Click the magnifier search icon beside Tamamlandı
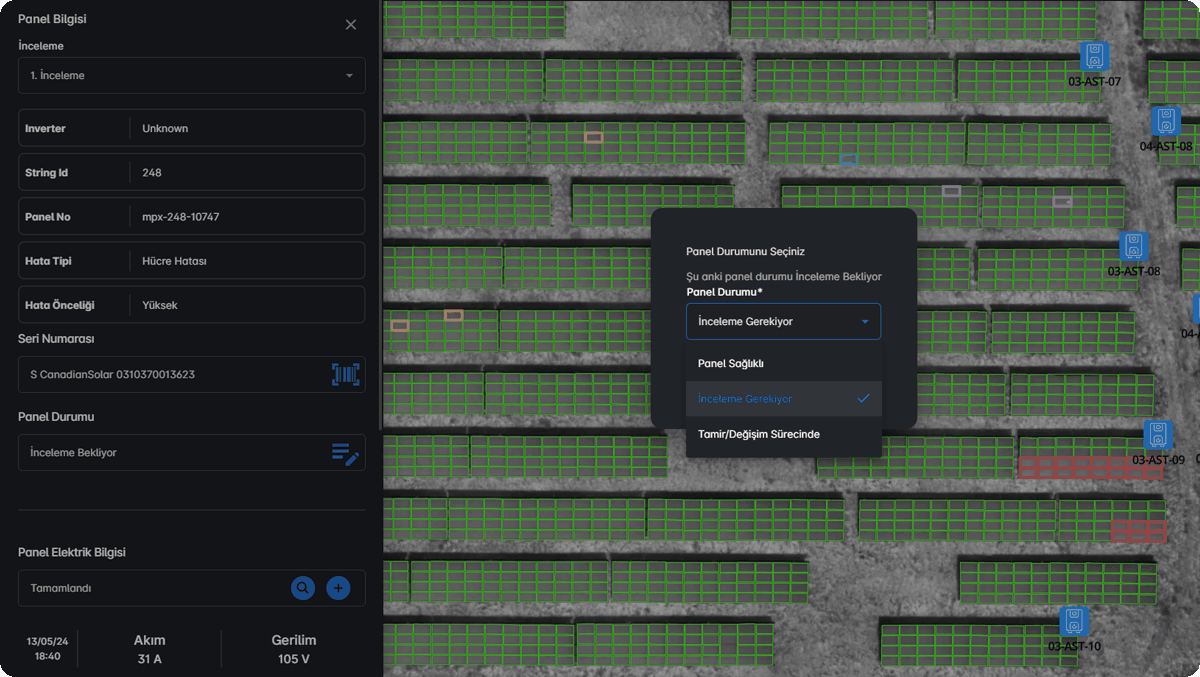 pyautogui.click(x=303, y=588)
